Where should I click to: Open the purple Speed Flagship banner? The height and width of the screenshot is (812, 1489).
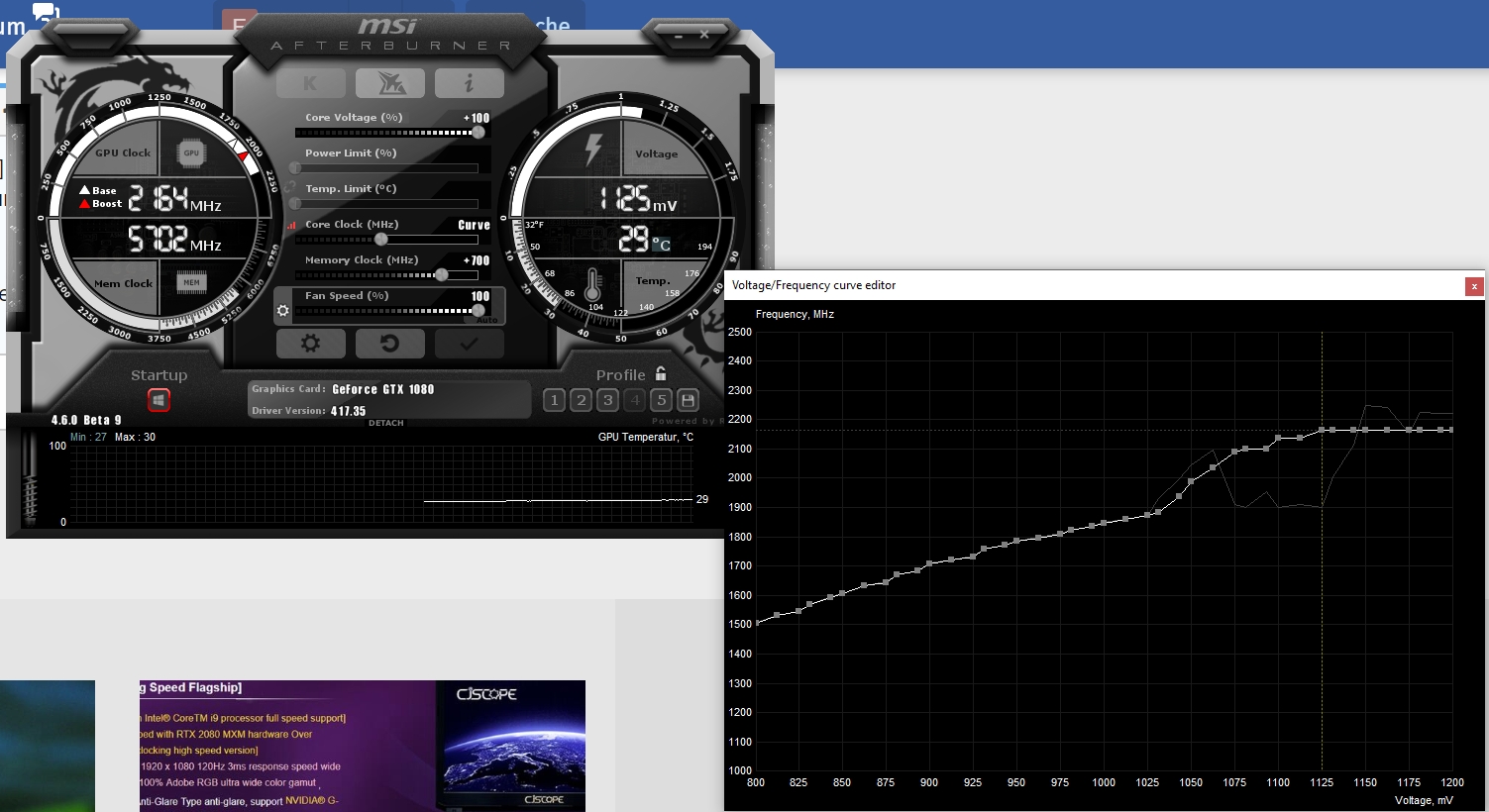[287, 746]
